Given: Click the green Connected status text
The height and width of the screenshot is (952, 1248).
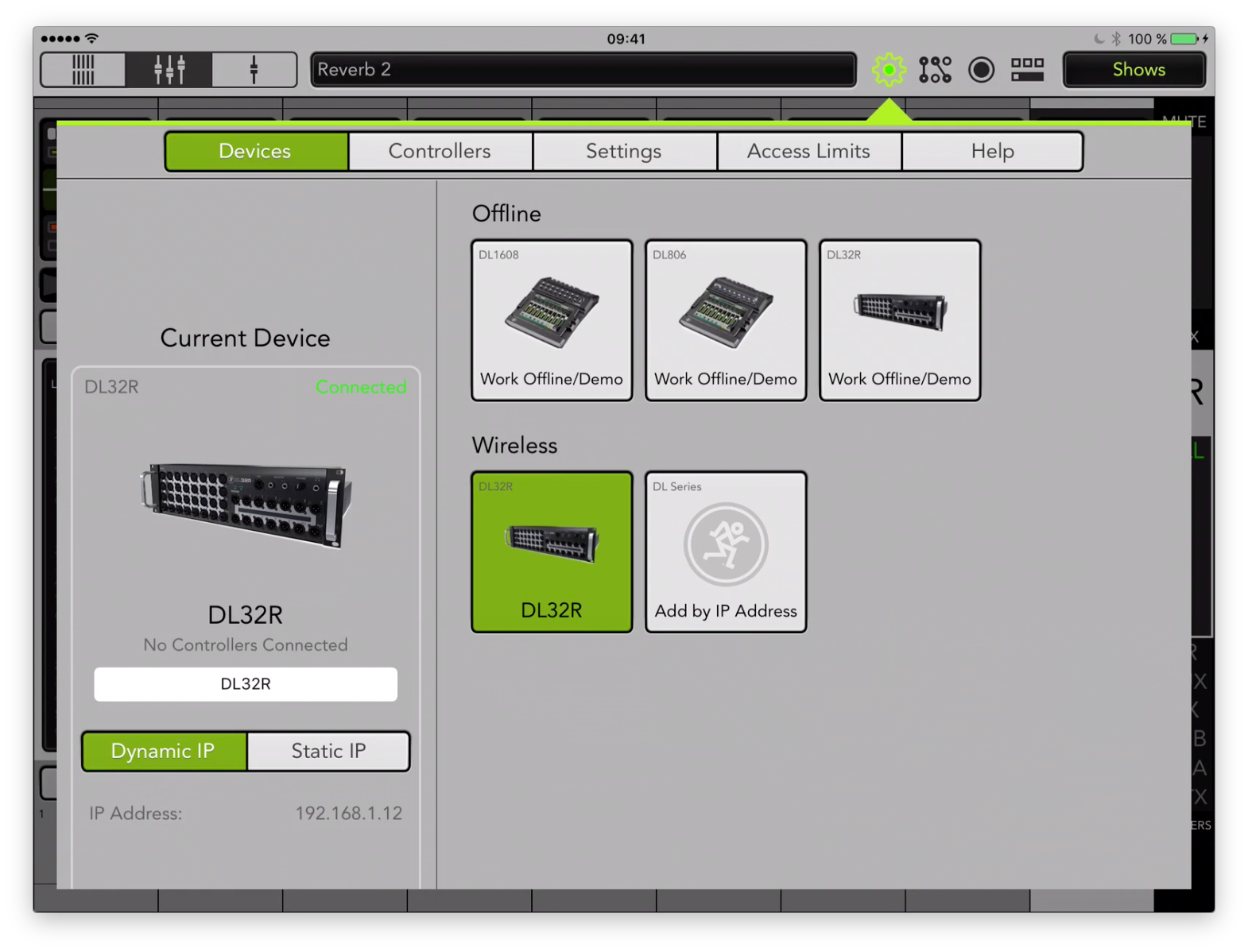Looking at the screenshot, I should (361, 387).
